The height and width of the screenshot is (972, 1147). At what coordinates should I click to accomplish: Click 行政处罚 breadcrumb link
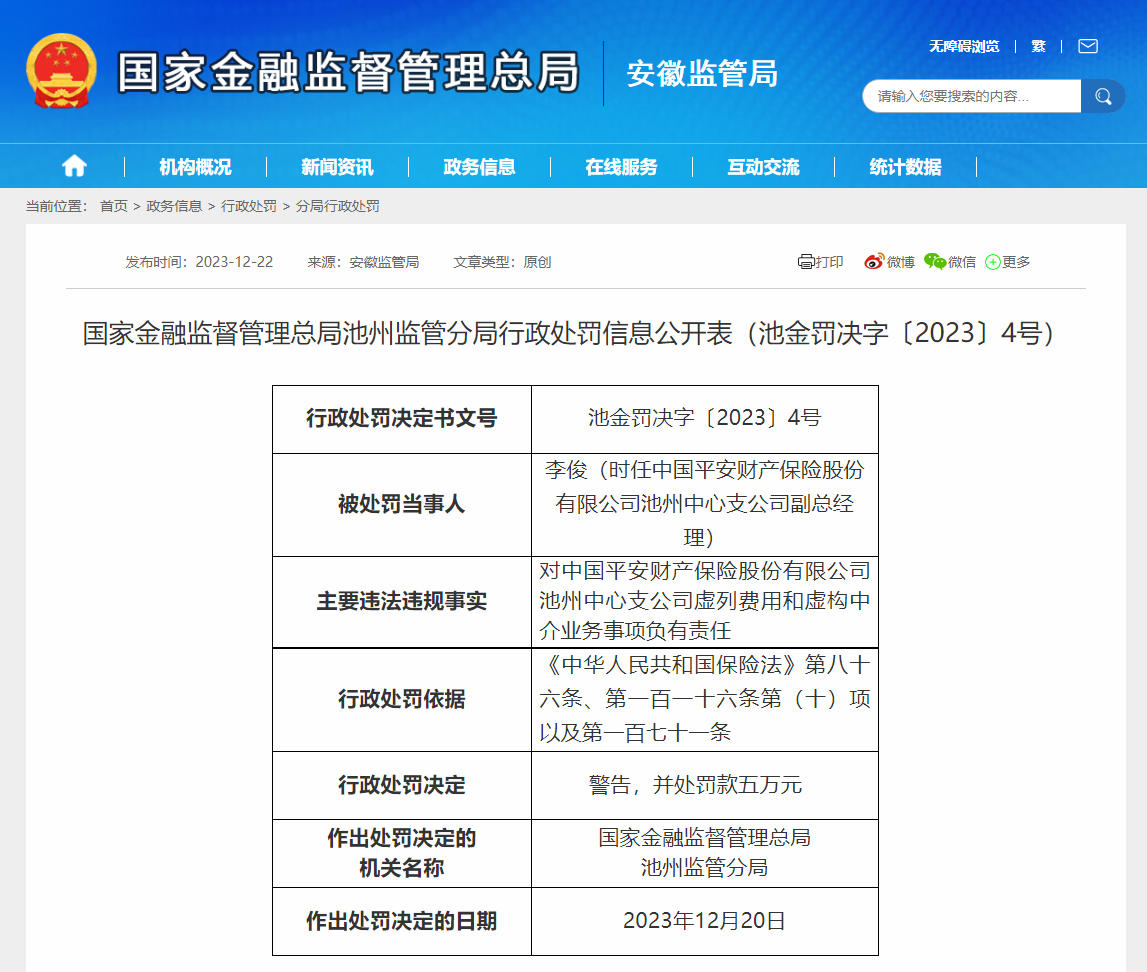pyautogui.click(x=249, y=206)
